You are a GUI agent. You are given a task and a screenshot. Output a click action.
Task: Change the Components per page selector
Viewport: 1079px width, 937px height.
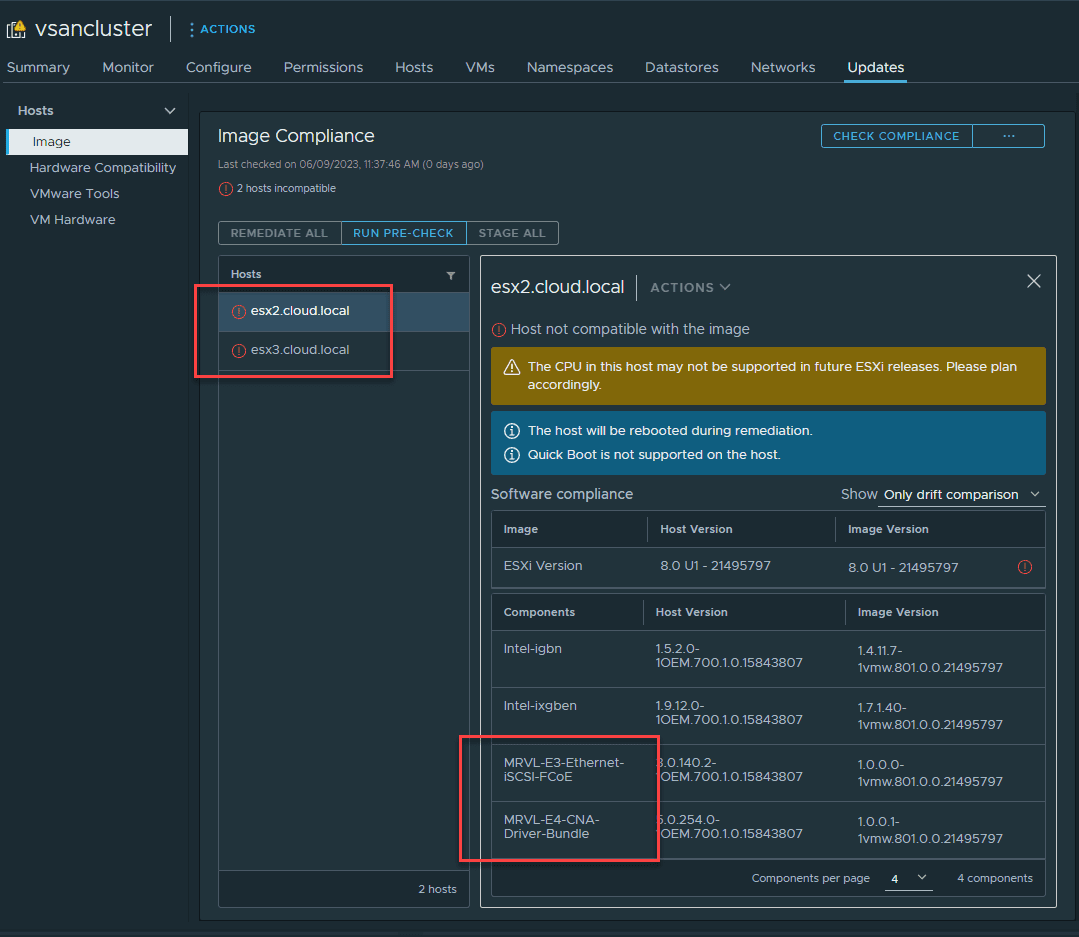click(908, 878)
